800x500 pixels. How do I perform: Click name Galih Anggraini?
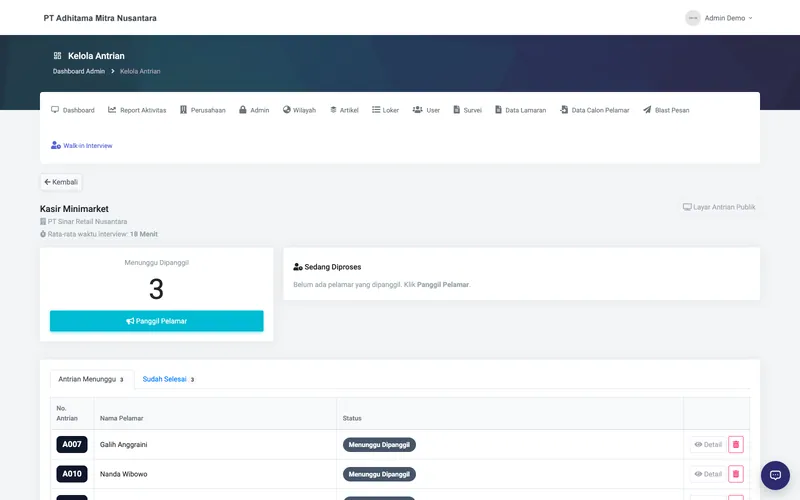[x=123, y=444]
